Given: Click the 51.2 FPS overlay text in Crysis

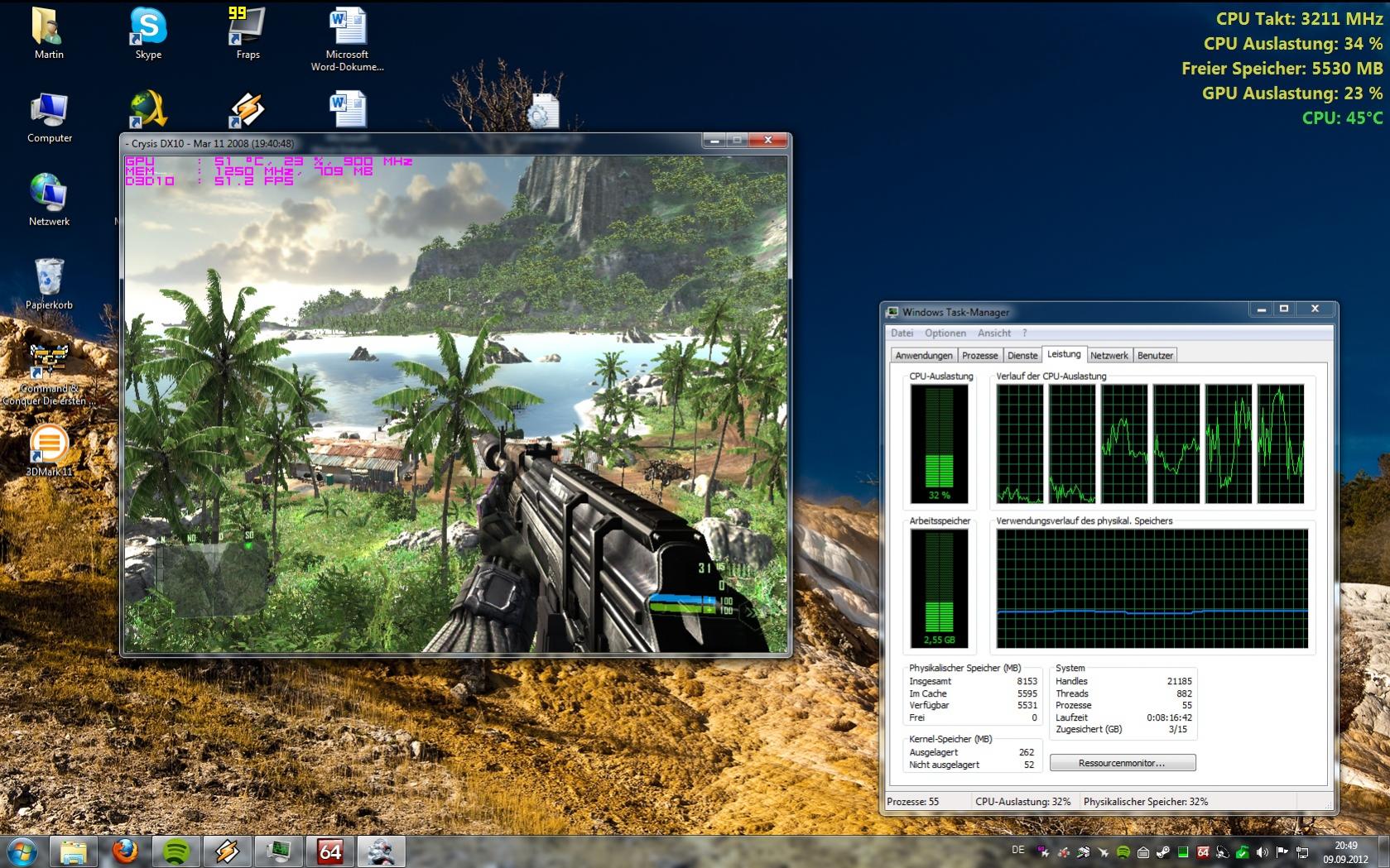Looking at the screenshot, I should (x=253, y=180).
